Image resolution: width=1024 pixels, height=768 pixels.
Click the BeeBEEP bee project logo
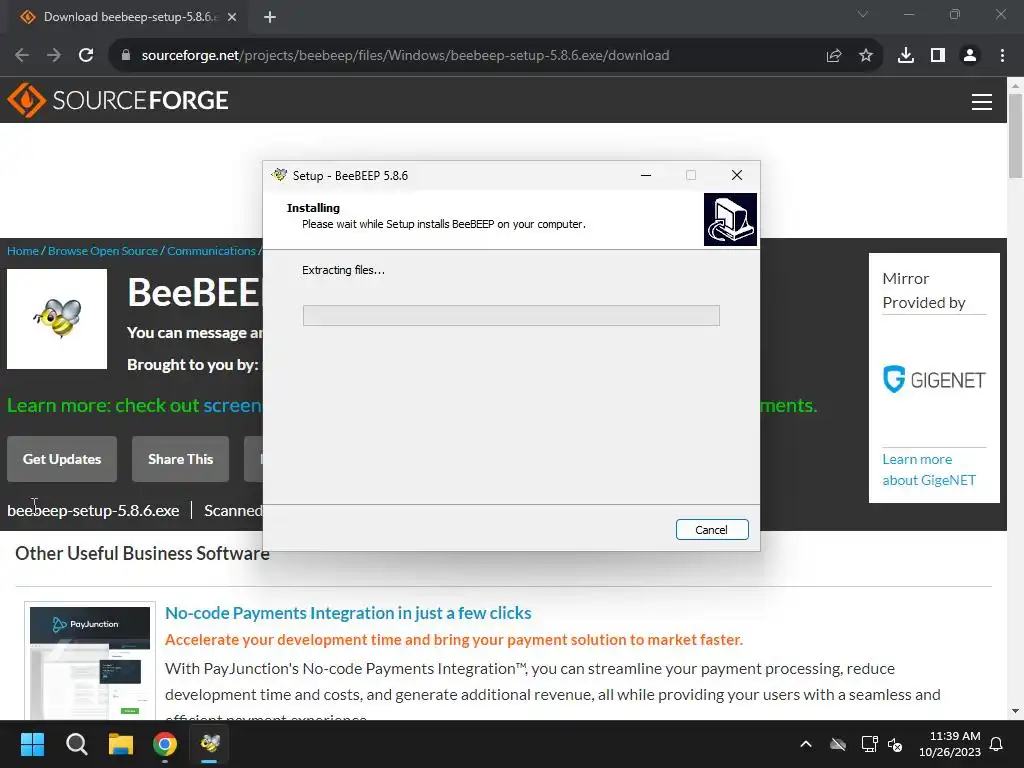click(57, 319)
